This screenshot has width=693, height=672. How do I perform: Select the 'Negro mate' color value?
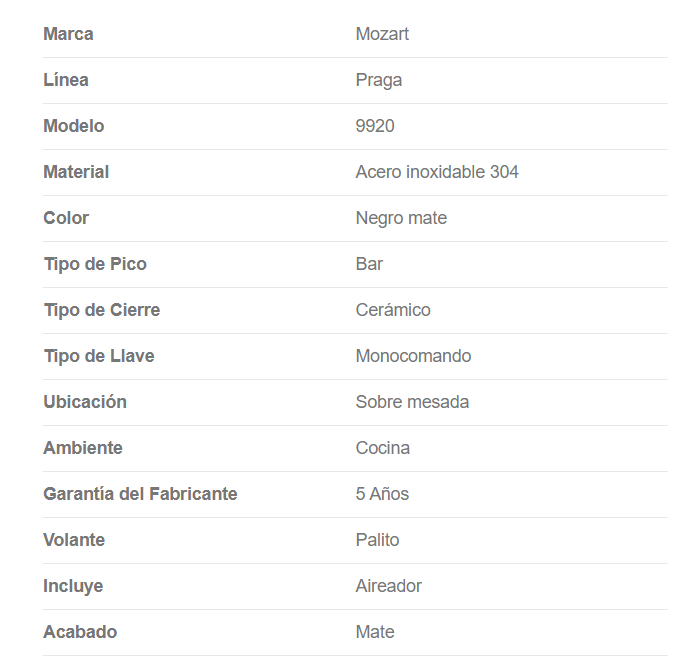tap(401, 218)
